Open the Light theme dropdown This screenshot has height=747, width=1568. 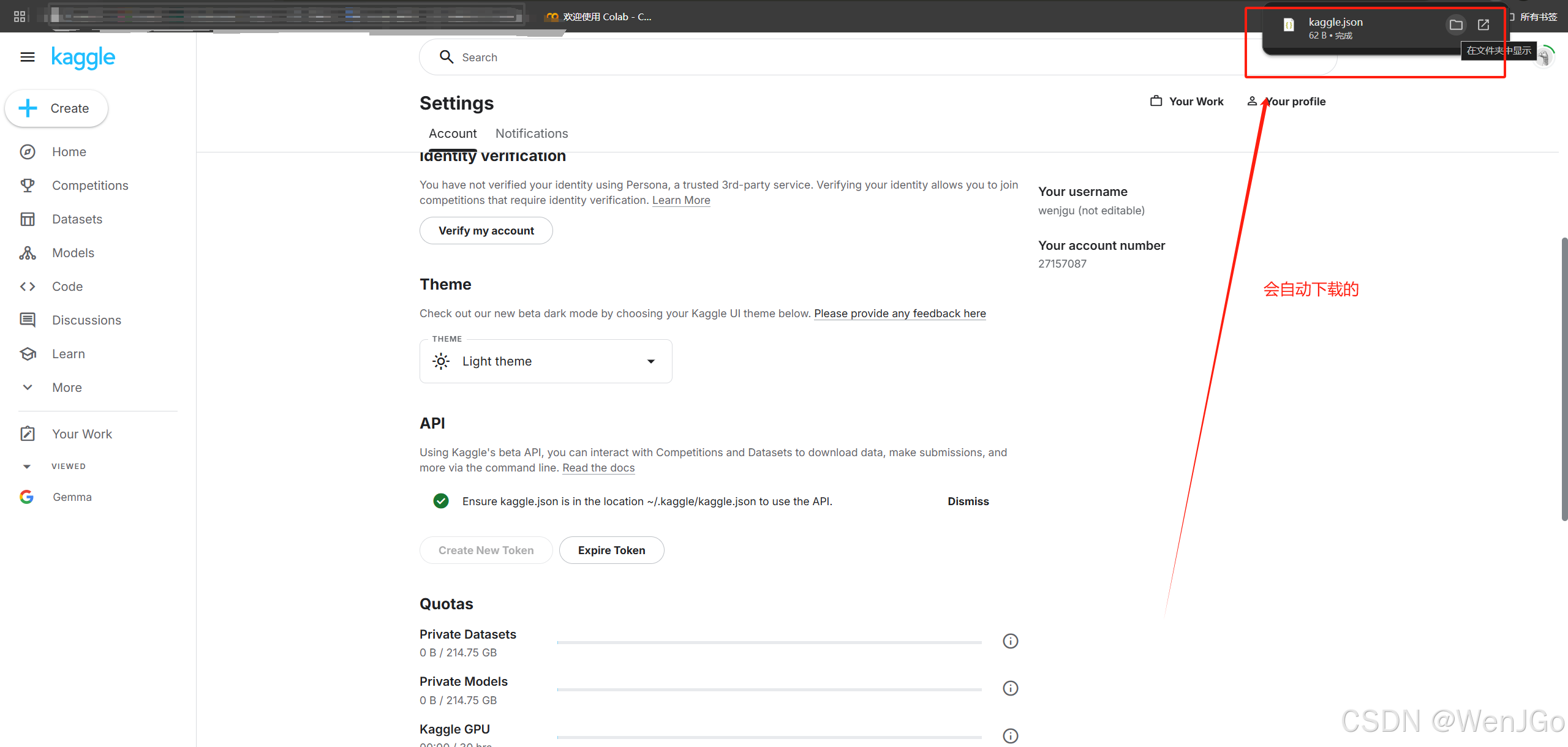point(545,361)
